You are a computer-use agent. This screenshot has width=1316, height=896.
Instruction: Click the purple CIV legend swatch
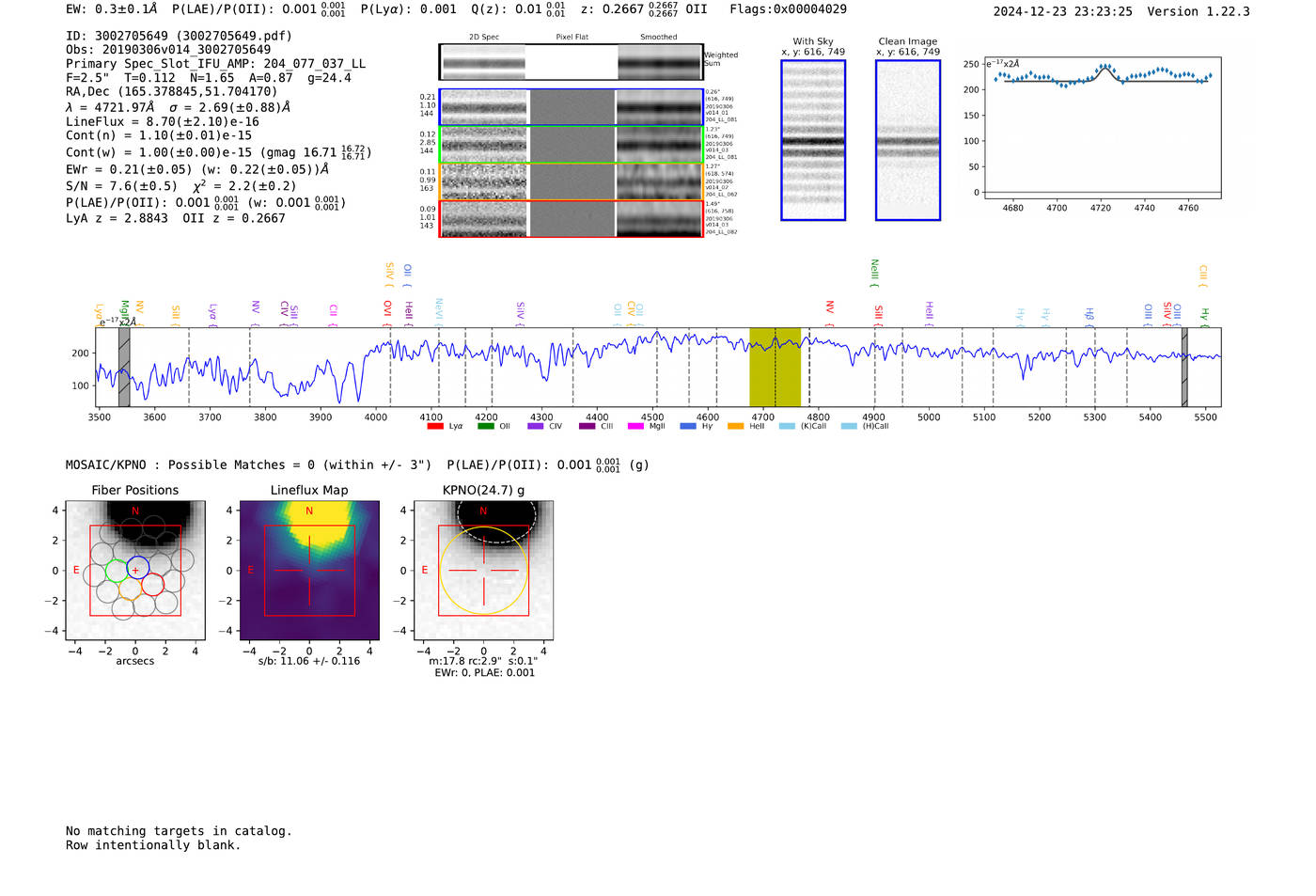click(x=536, y=427)
